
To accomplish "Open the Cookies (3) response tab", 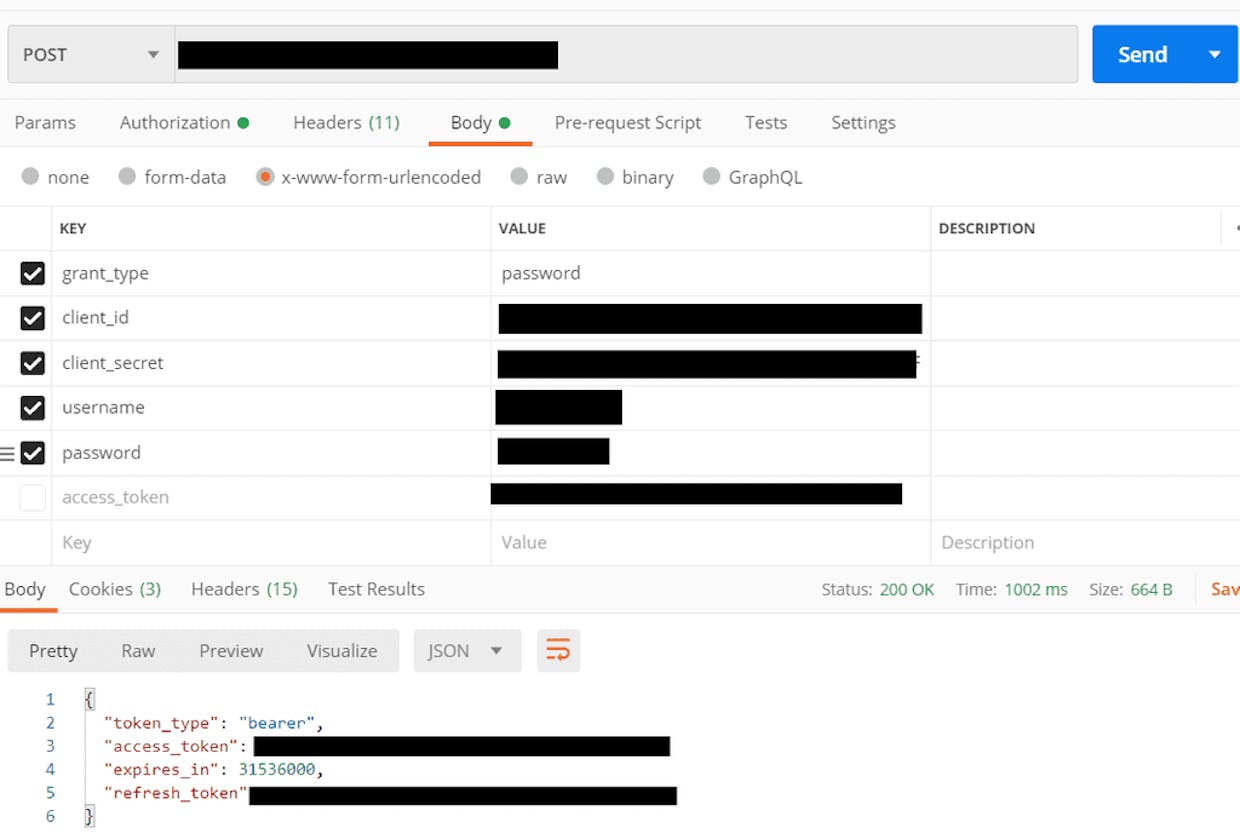I will [115, 589].
